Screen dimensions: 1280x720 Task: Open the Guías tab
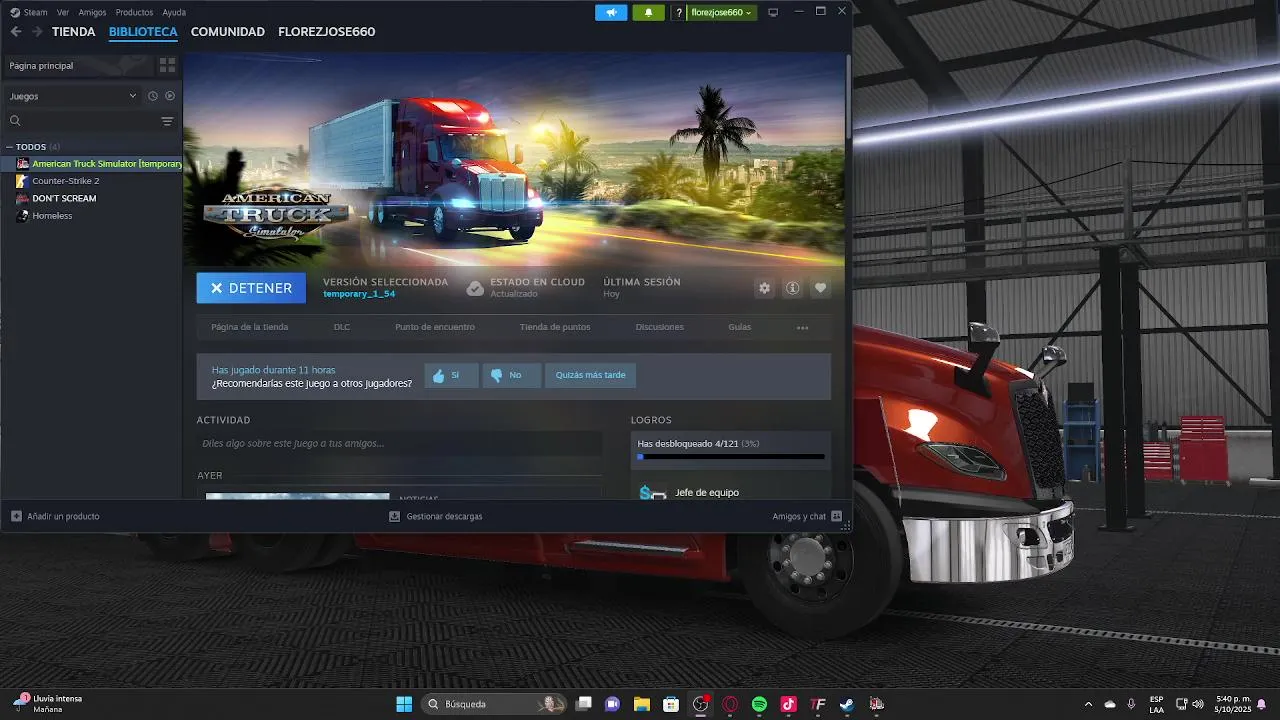(x=739, y=327)
